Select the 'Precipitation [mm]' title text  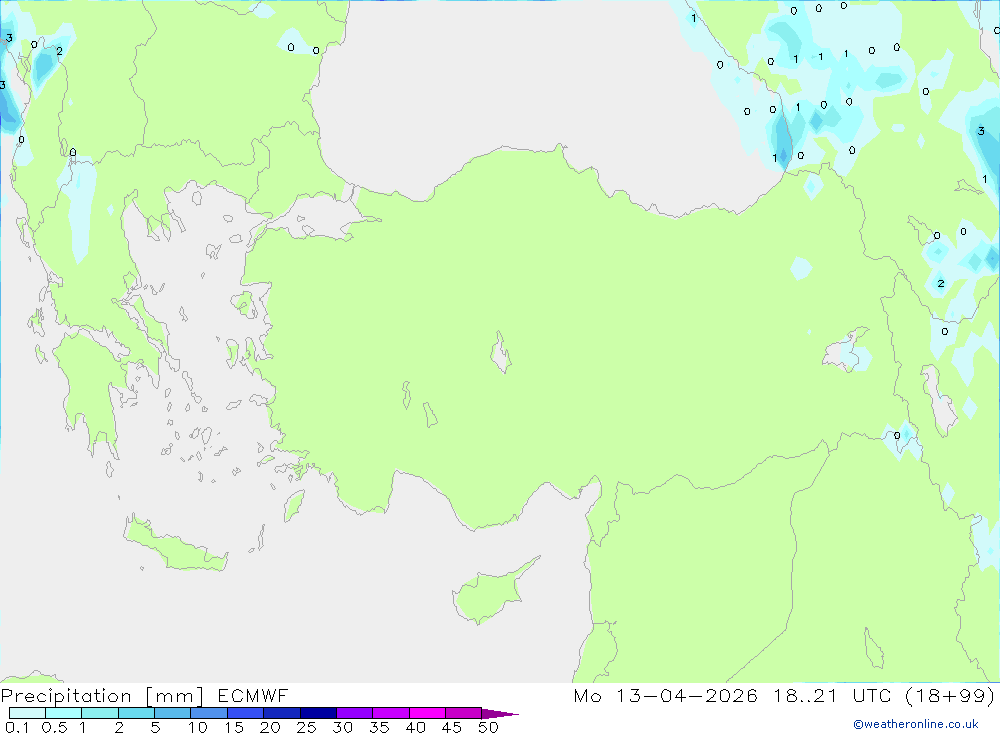102,696
